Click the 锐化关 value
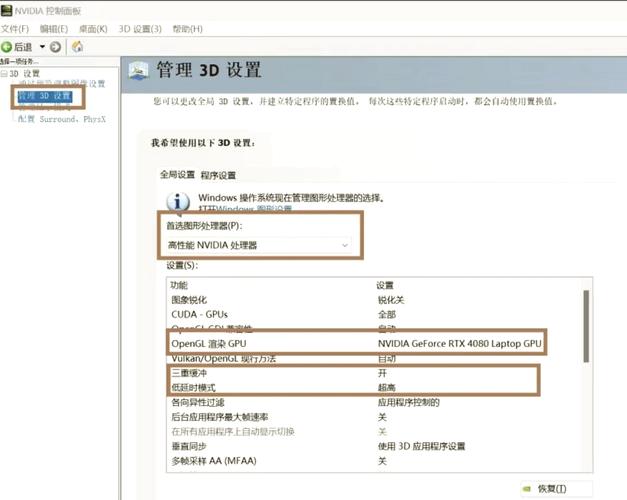 (391, 300)
